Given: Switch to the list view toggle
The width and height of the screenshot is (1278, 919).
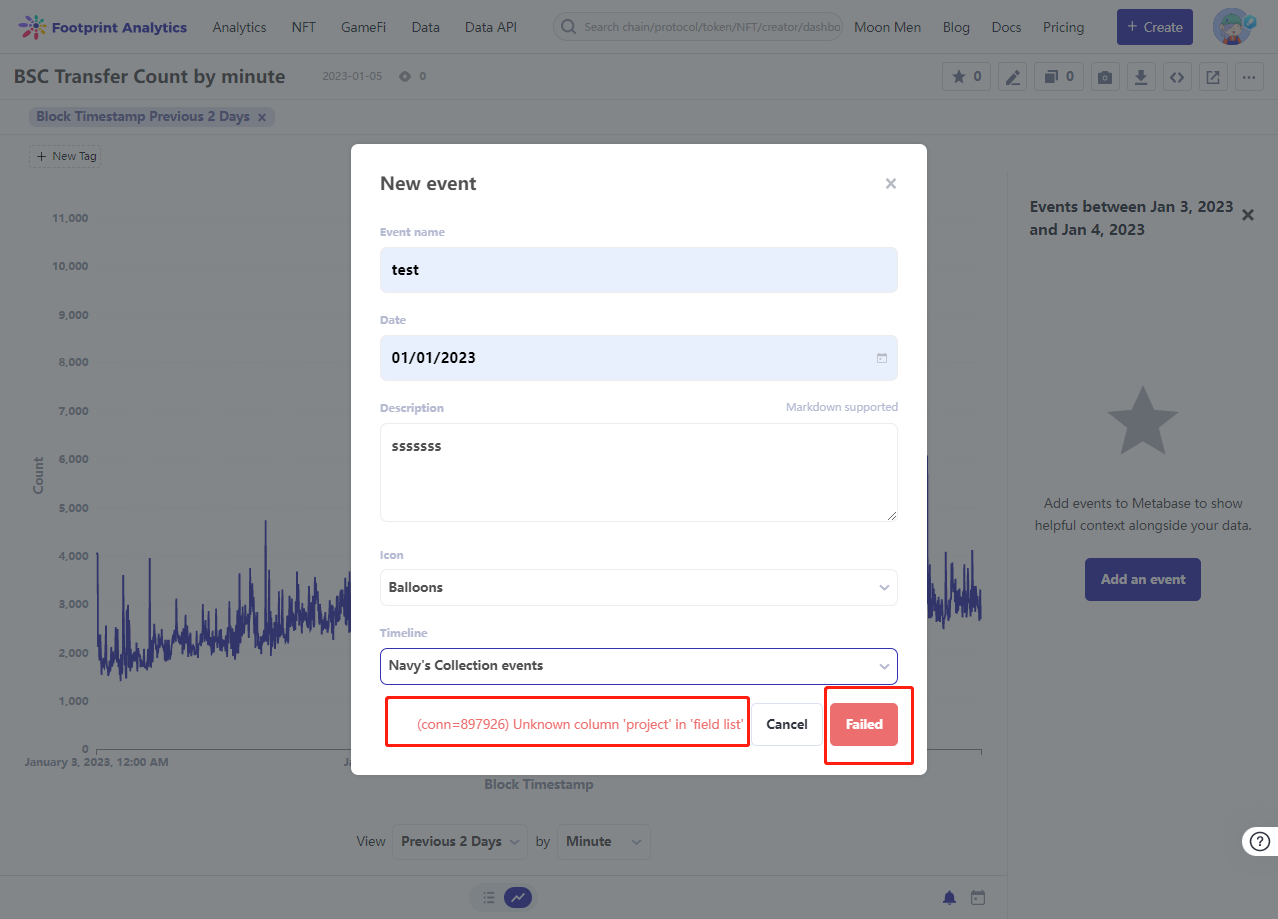Looking at the screenshot, I should coord(487,897).
